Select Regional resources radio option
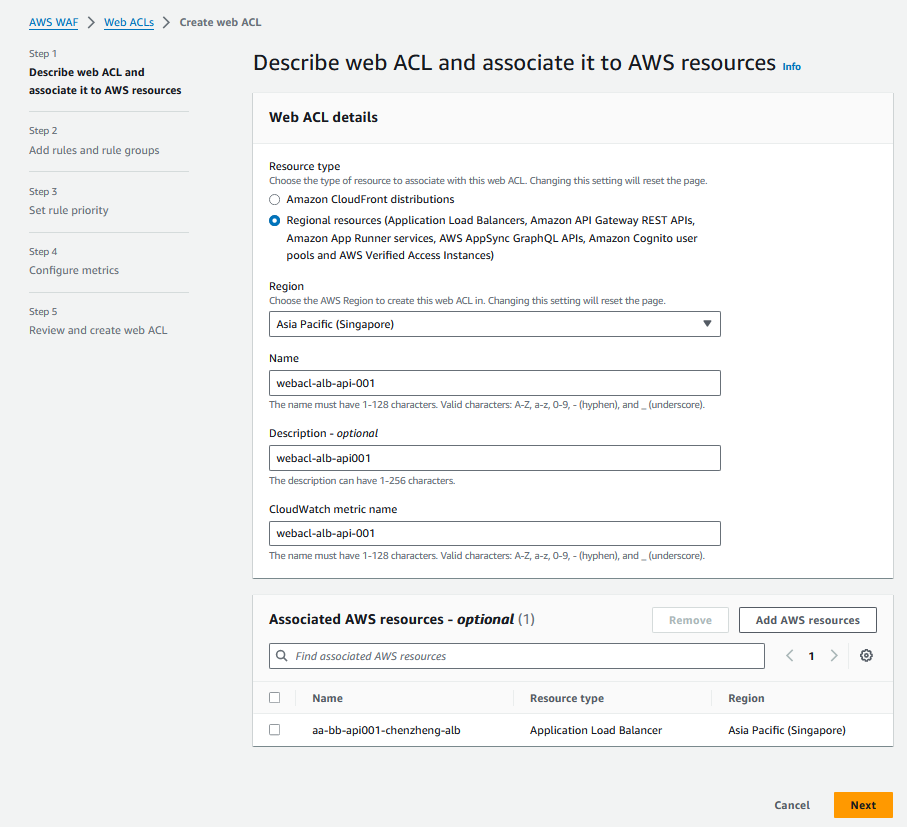Viewport: 907px width, 827px height. [x=275, y=220]
